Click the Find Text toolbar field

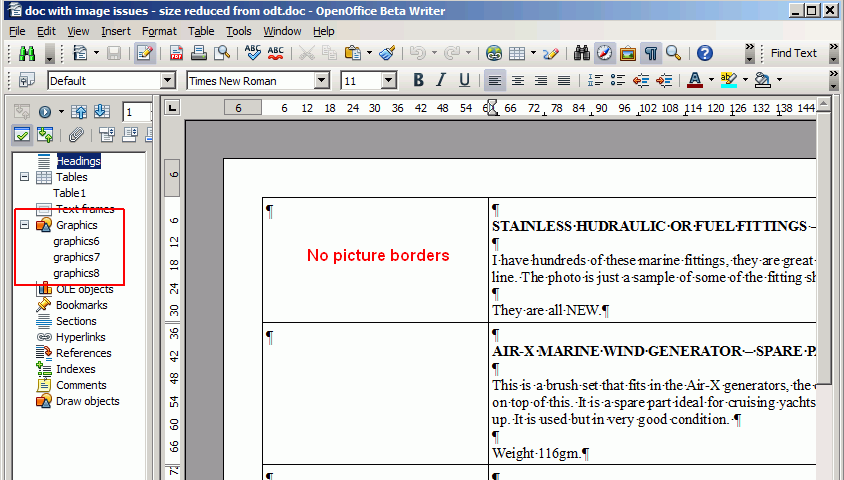click(x=793, y=53)
